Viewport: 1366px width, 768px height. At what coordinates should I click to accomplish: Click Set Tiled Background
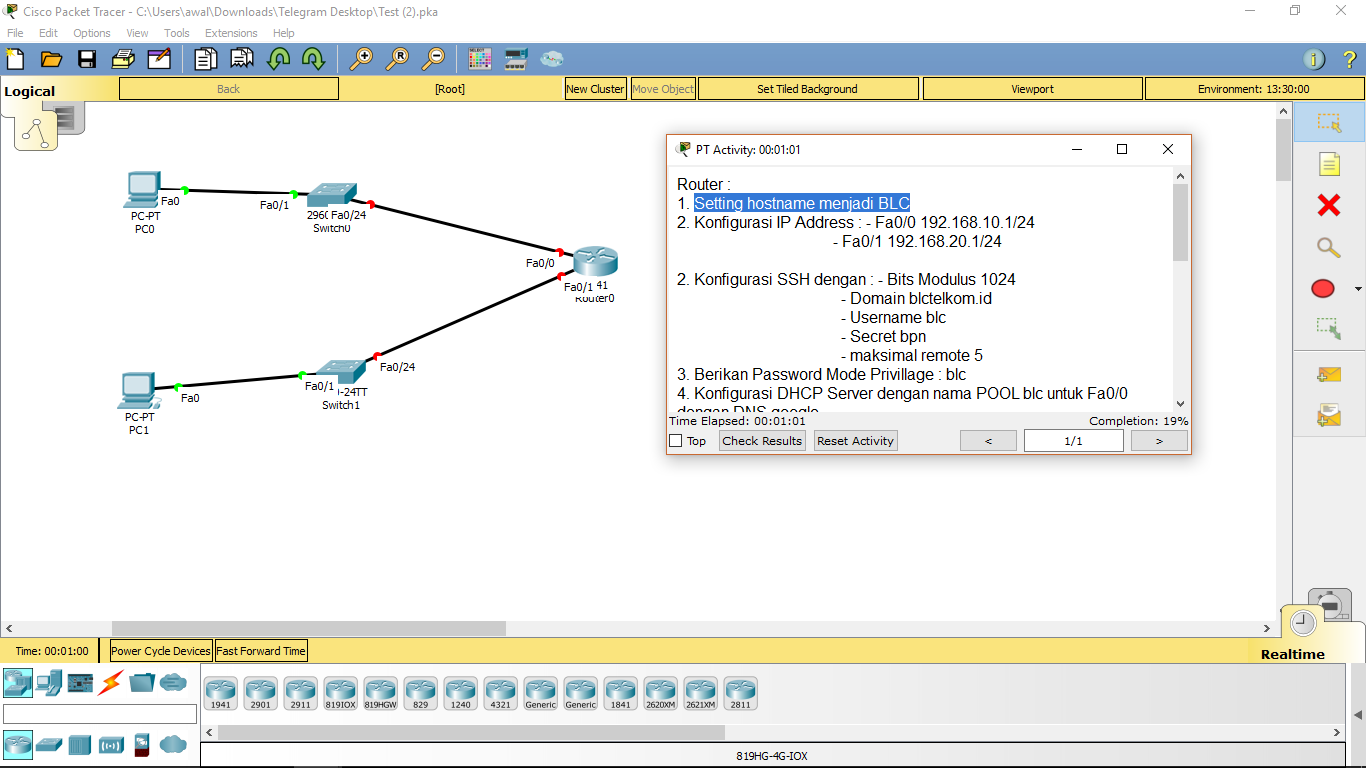(x=808, y=88)
